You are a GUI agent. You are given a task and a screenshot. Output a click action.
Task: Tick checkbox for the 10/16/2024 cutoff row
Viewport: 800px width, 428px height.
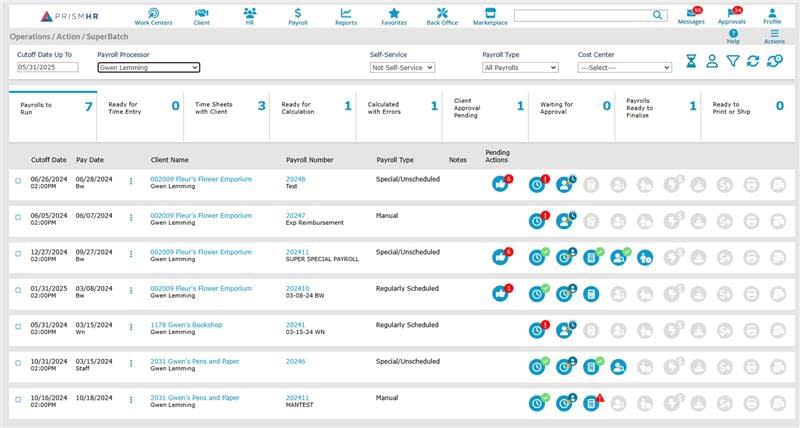tap(18, 398)
